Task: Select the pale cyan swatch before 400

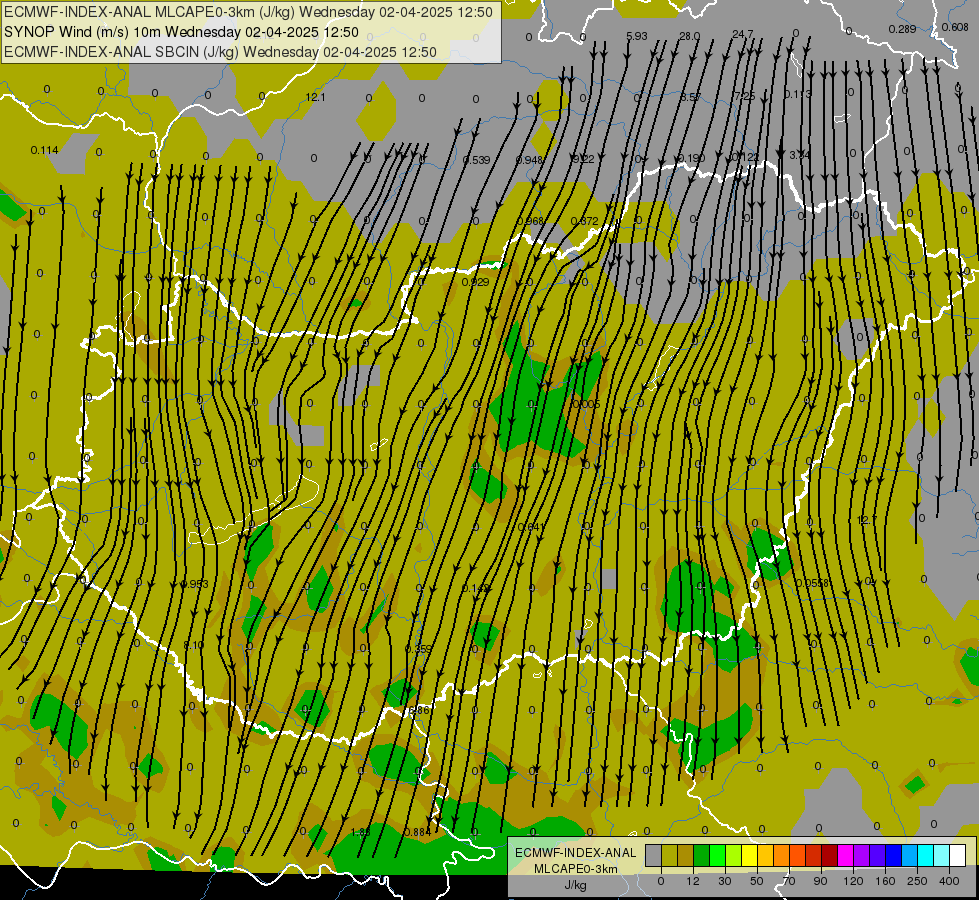Action: [x=941, y=856]
